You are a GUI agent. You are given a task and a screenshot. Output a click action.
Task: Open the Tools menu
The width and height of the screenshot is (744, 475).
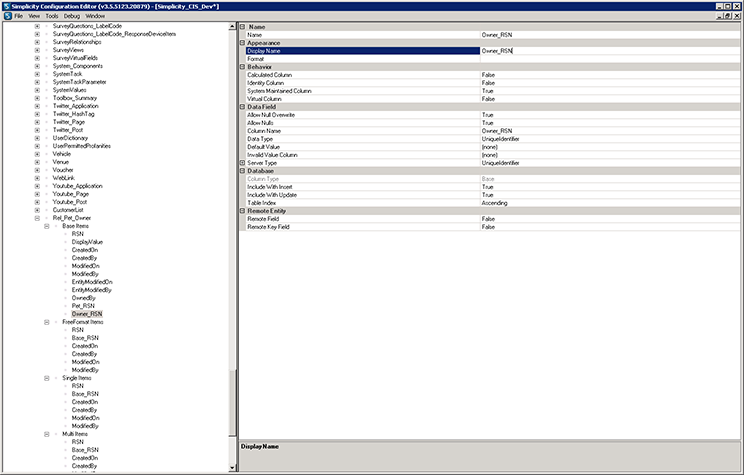point(52,16)
